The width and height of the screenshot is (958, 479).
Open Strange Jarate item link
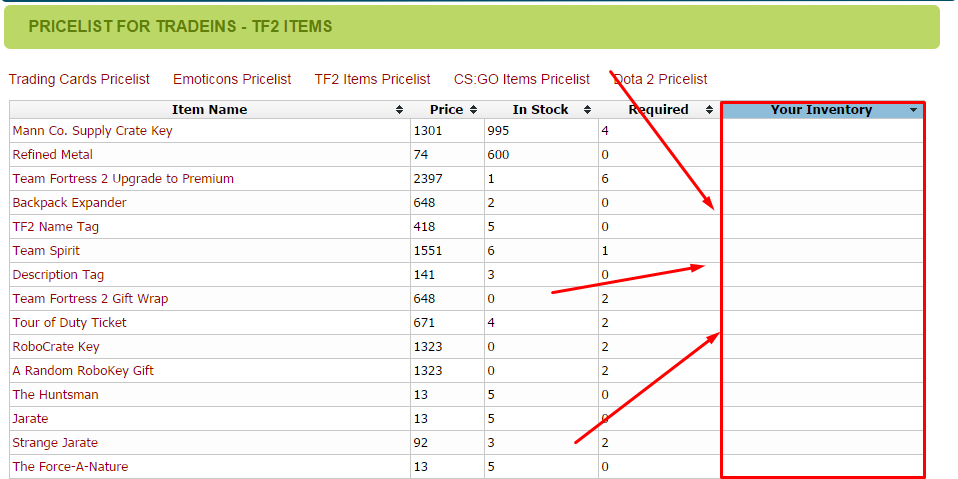click(x=55, y=443)
